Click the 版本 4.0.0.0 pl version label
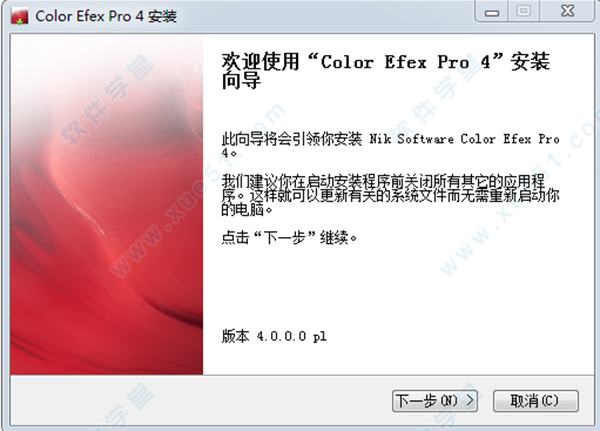 pyautogui.click(x=274, y=336)
